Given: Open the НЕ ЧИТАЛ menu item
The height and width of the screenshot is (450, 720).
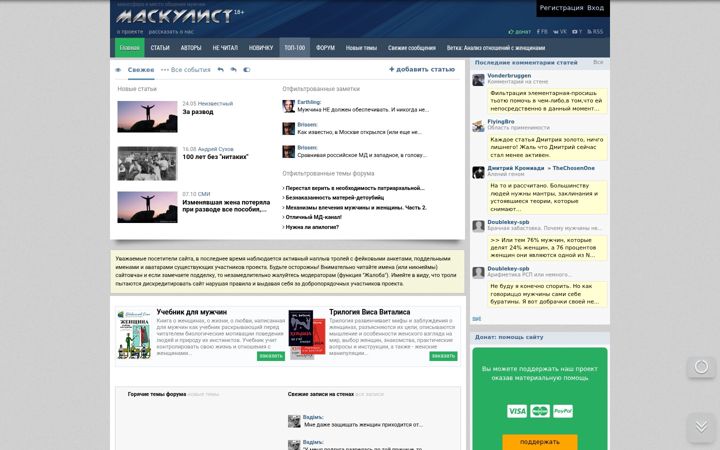Looking at the screenshot, I should (225, 48).
